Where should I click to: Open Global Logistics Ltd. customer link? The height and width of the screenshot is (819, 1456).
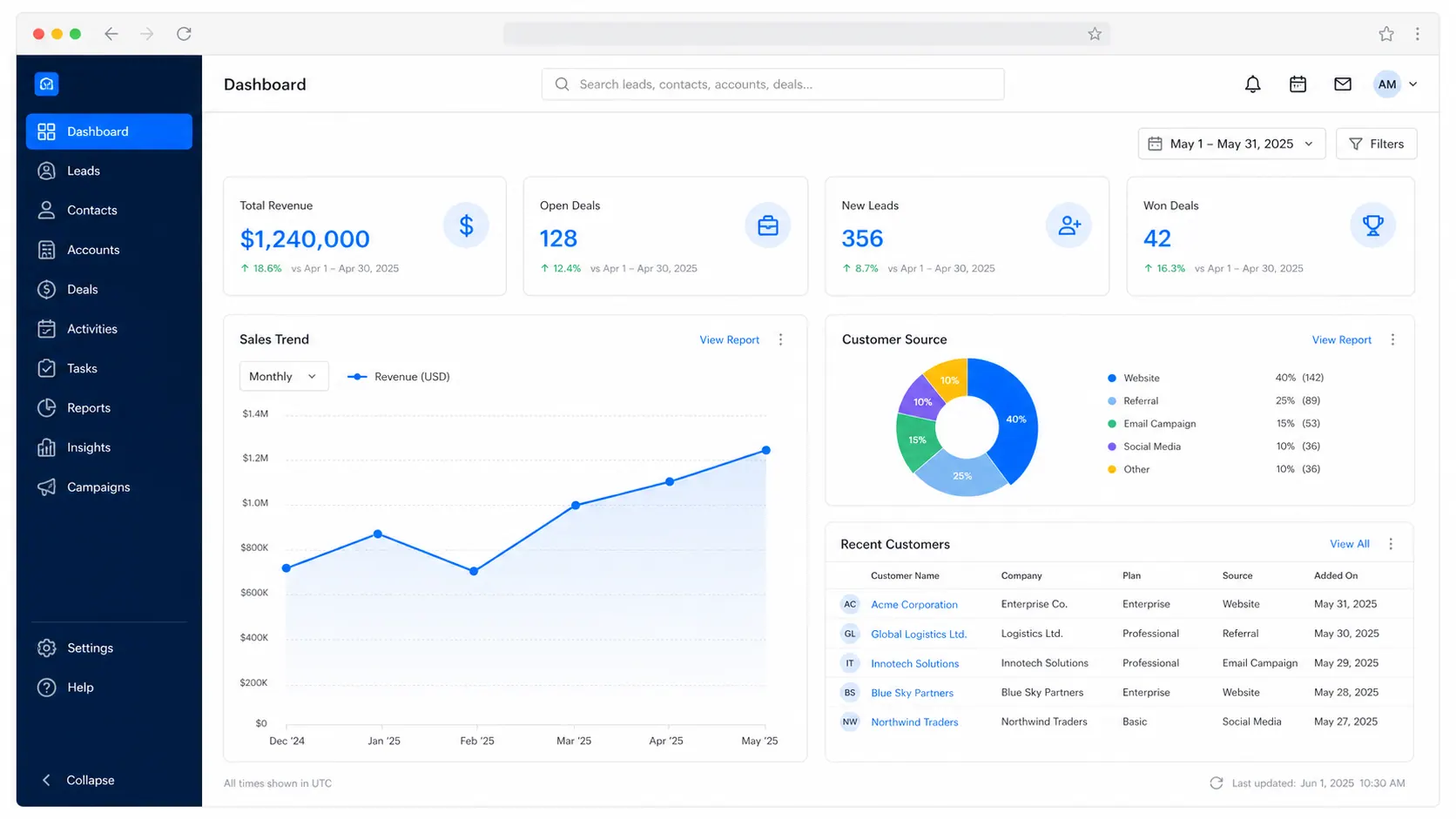pyautogui.click(x=919, y=634)
